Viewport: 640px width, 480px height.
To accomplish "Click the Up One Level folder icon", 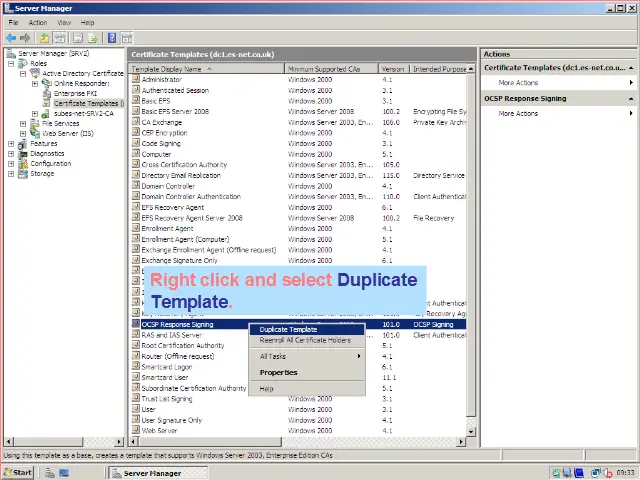I will (44, 38).
